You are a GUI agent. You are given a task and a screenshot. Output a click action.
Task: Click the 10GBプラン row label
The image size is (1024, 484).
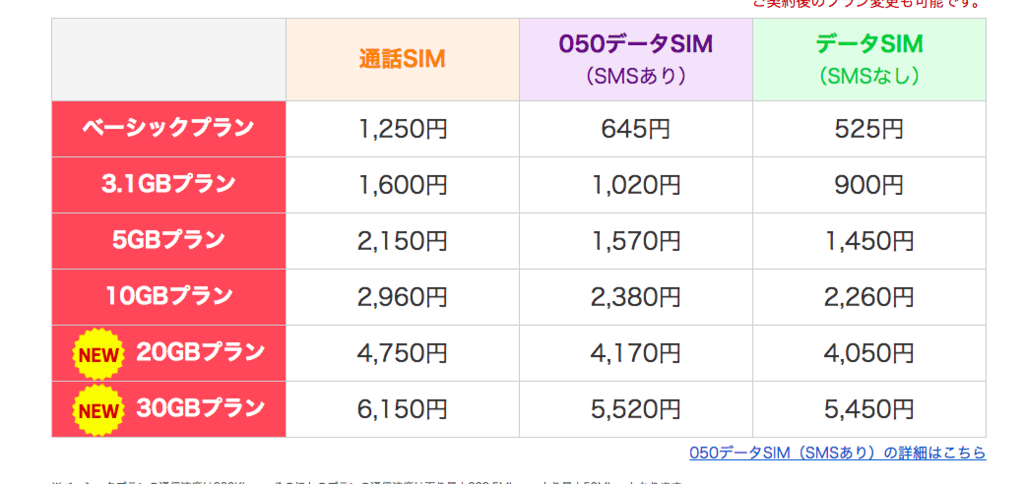coord(168,297)
